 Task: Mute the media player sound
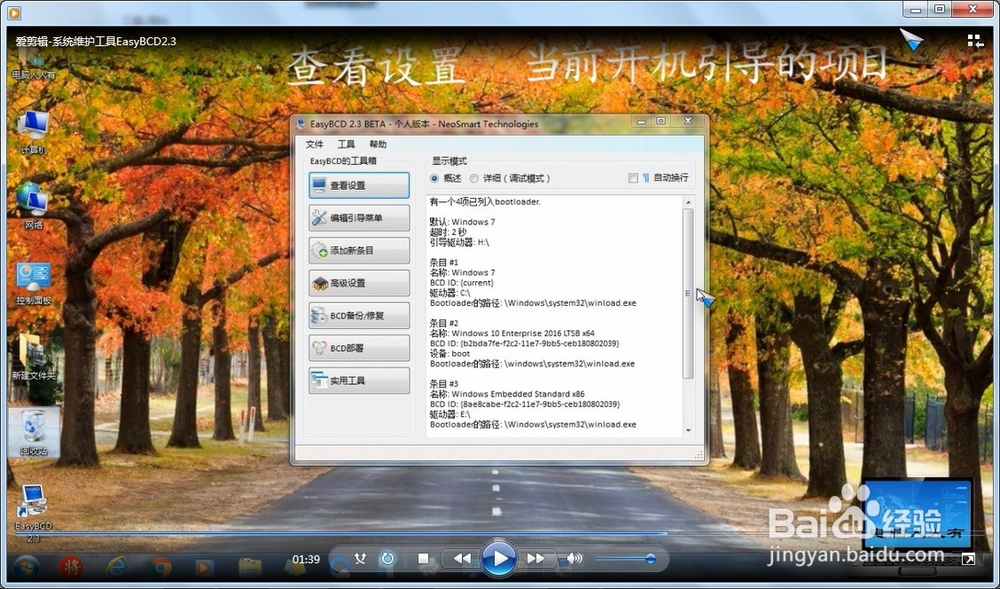574,558
